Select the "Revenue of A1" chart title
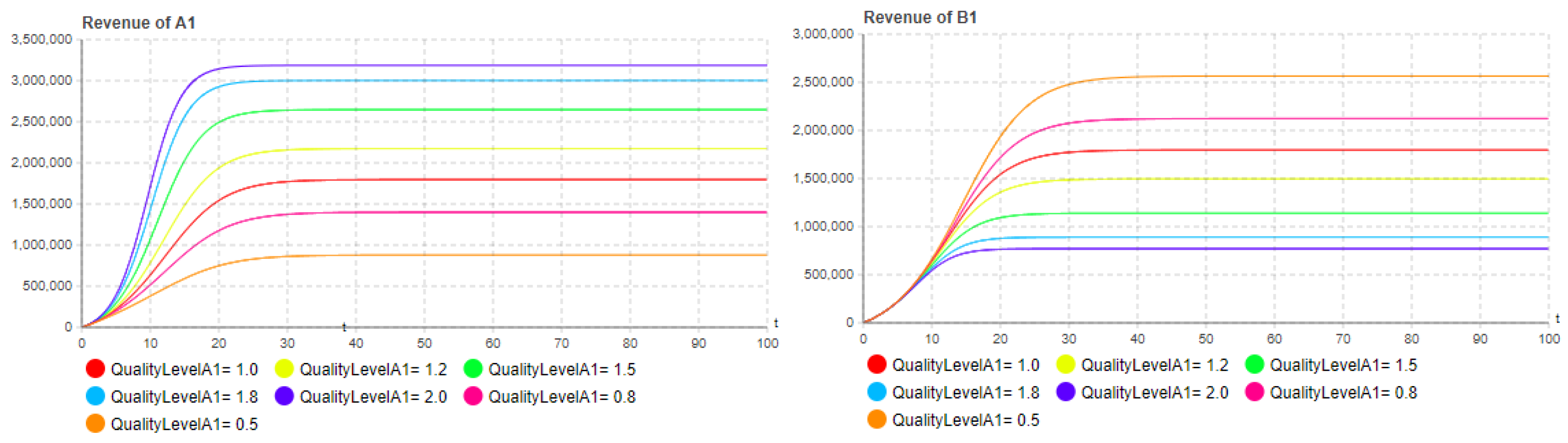The height and width of the screenshot is (443, 1568). 139,23
